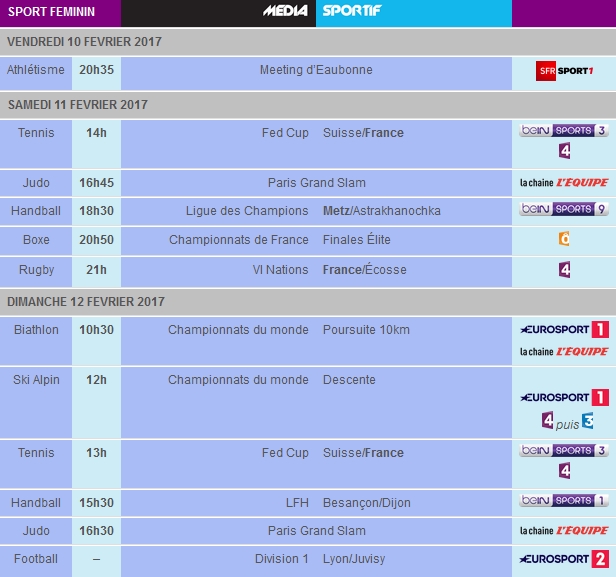Click the 20h35 time cell
Viewport: 616px width, 577px height.
coord(96,73)
